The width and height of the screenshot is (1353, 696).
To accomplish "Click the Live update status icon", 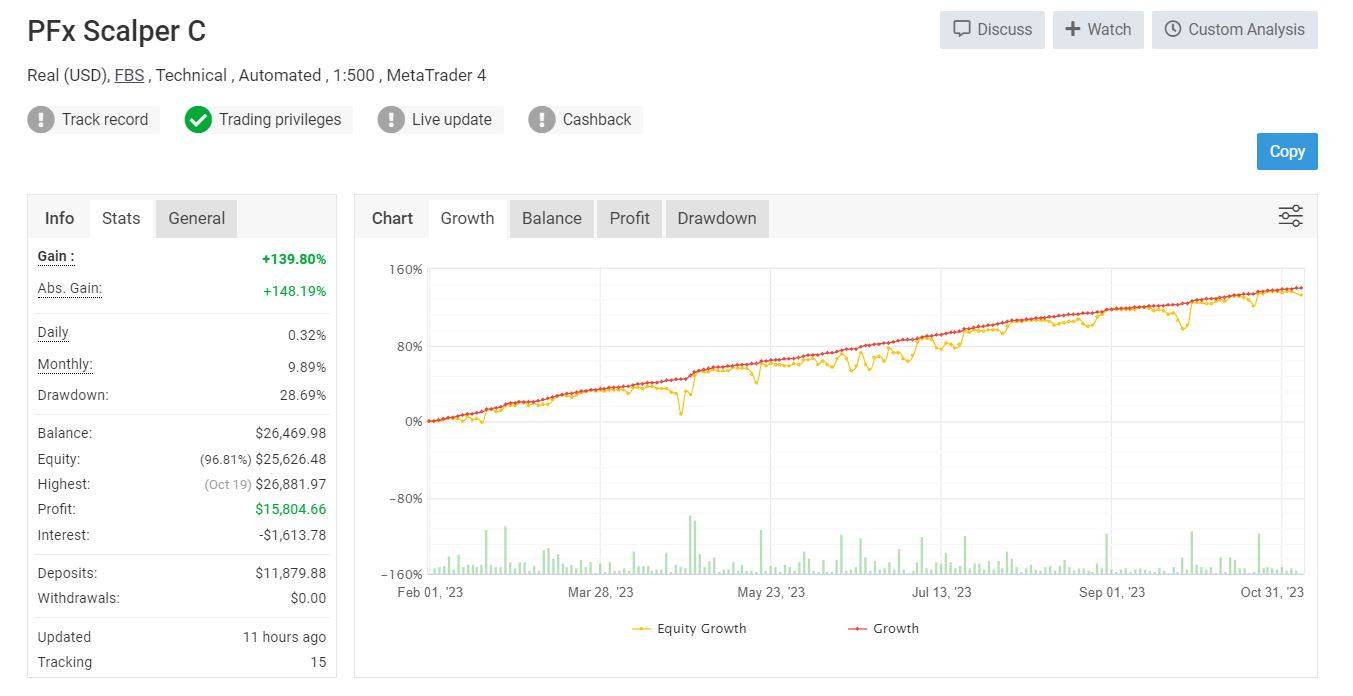I will (x=391, y=119).
